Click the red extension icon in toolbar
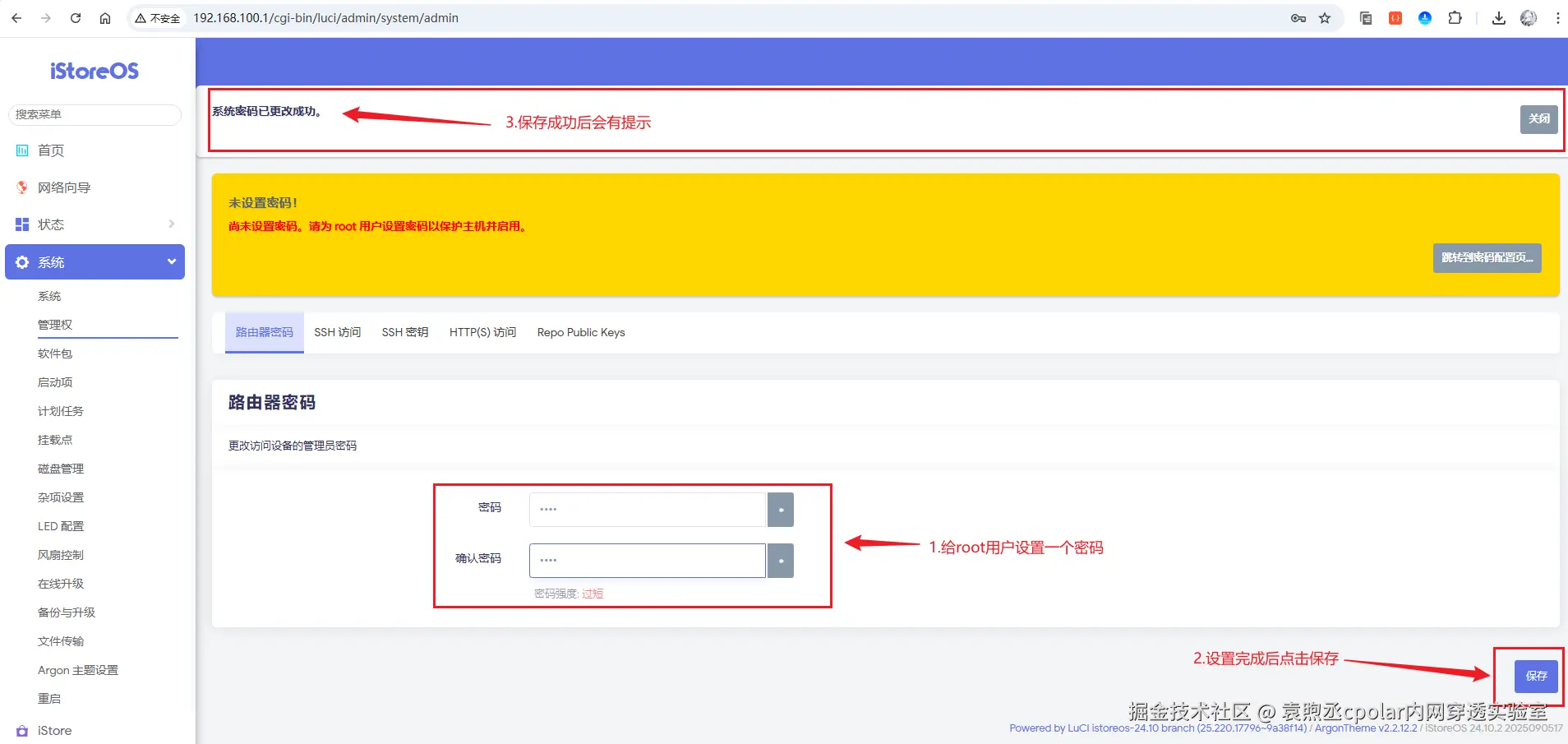This screenshot has height=744, width=1568. 1395,18
